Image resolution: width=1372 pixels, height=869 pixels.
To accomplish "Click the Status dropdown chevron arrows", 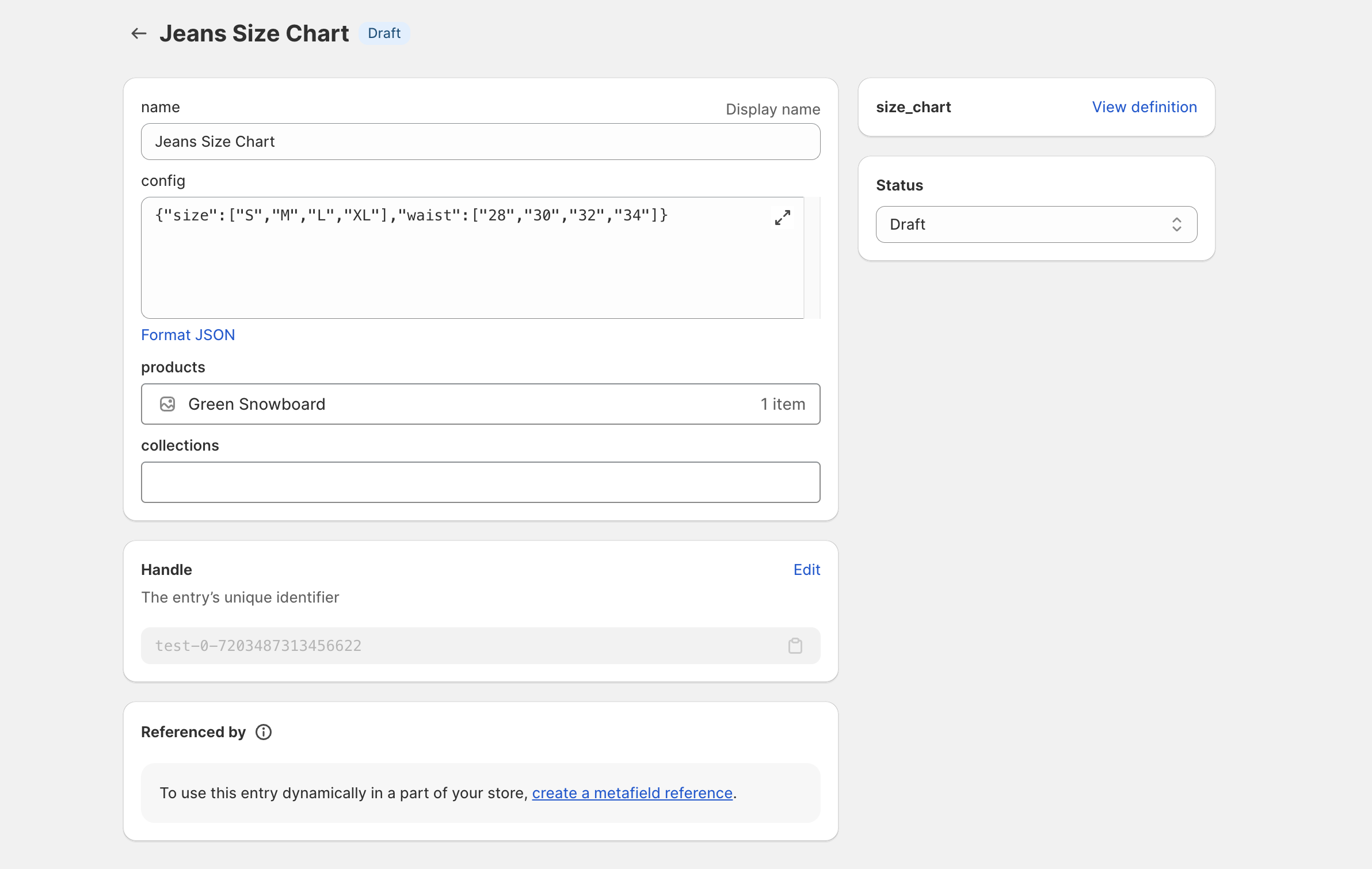I will (x=1176, y=224).
